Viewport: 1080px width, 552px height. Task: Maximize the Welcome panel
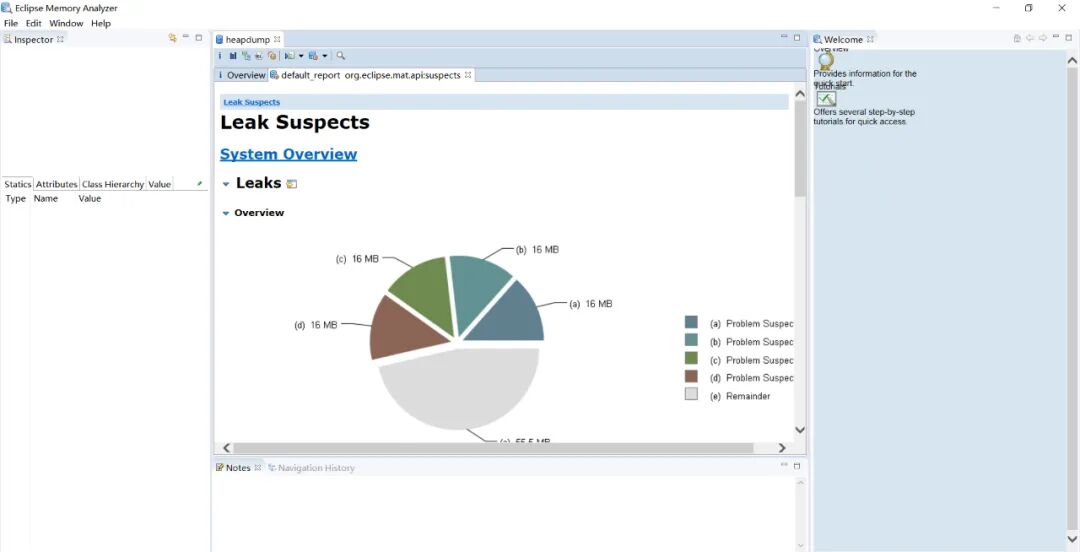[1068, 38]
